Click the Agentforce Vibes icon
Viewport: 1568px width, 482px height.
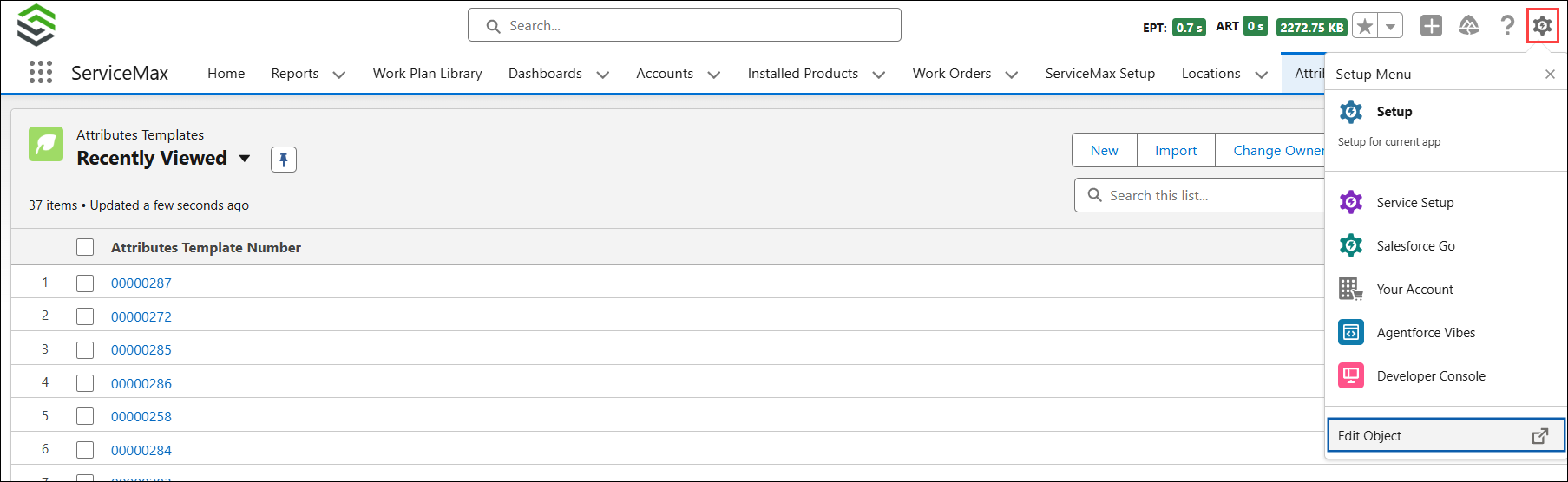(1351, 332)
